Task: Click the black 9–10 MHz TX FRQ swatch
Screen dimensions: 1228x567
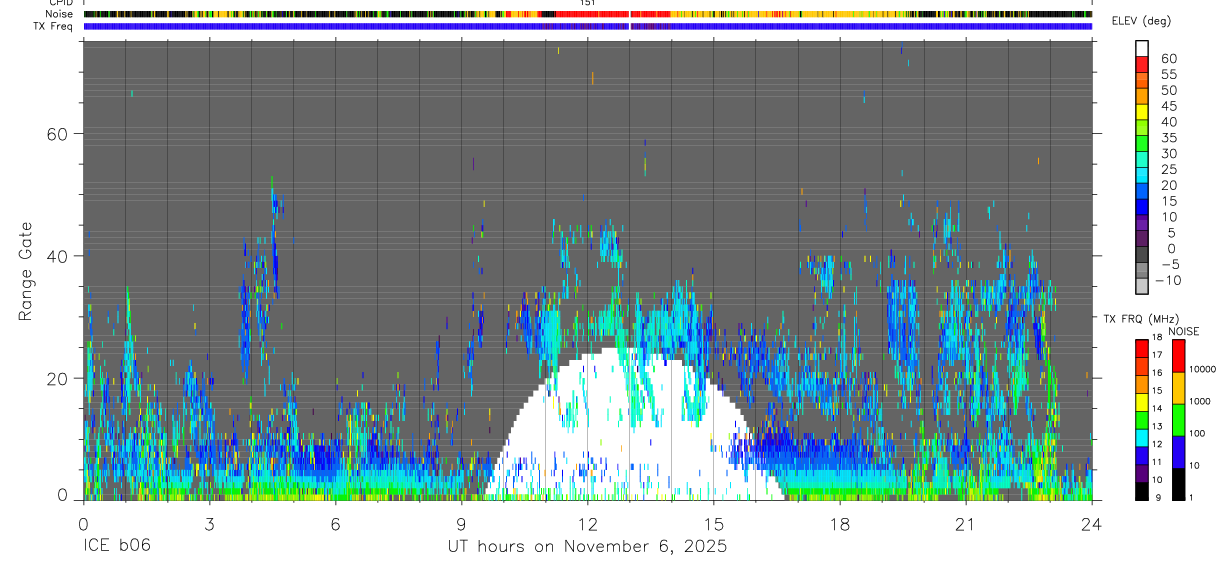Action: pos(1142,492)
